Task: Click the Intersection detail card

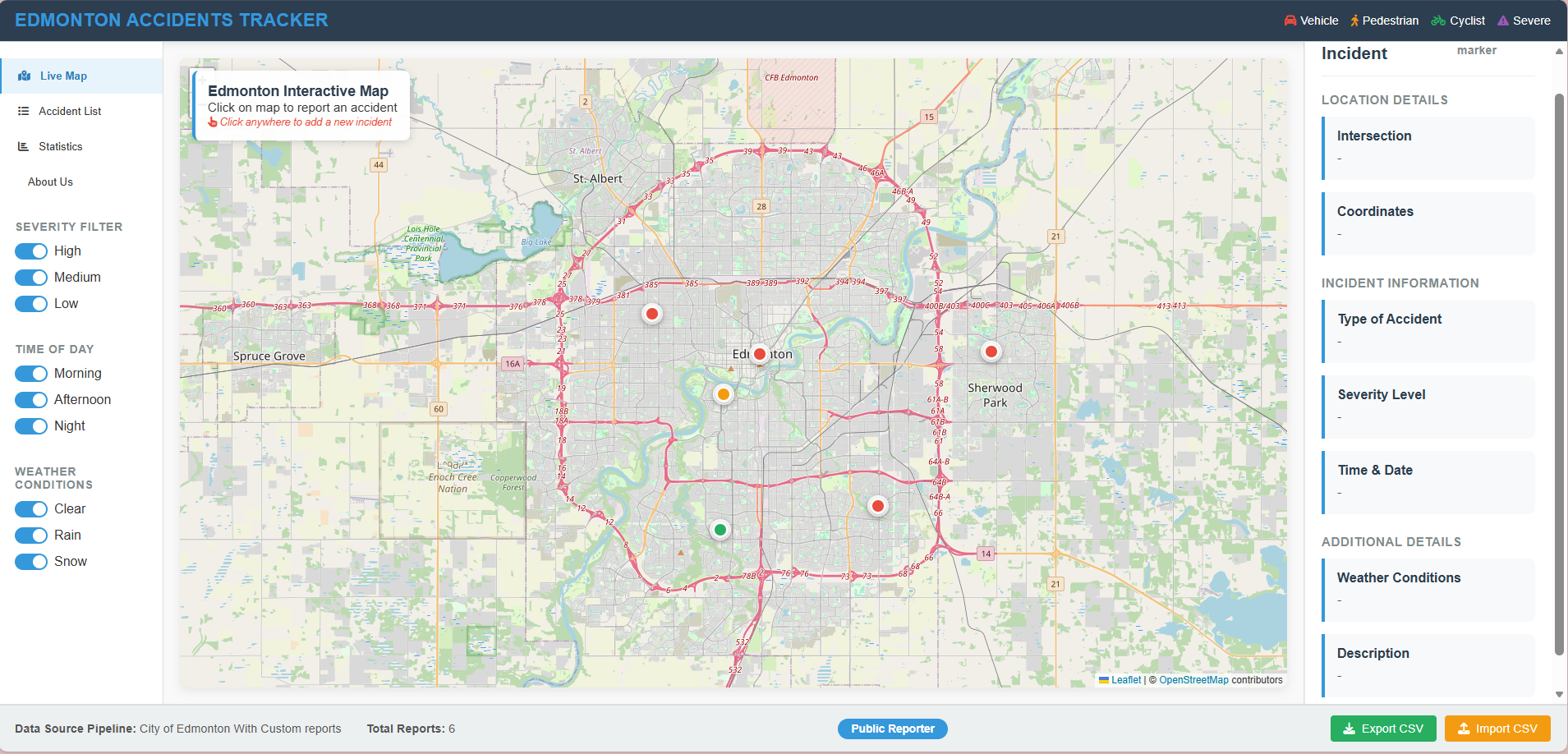Action: 1428,148
